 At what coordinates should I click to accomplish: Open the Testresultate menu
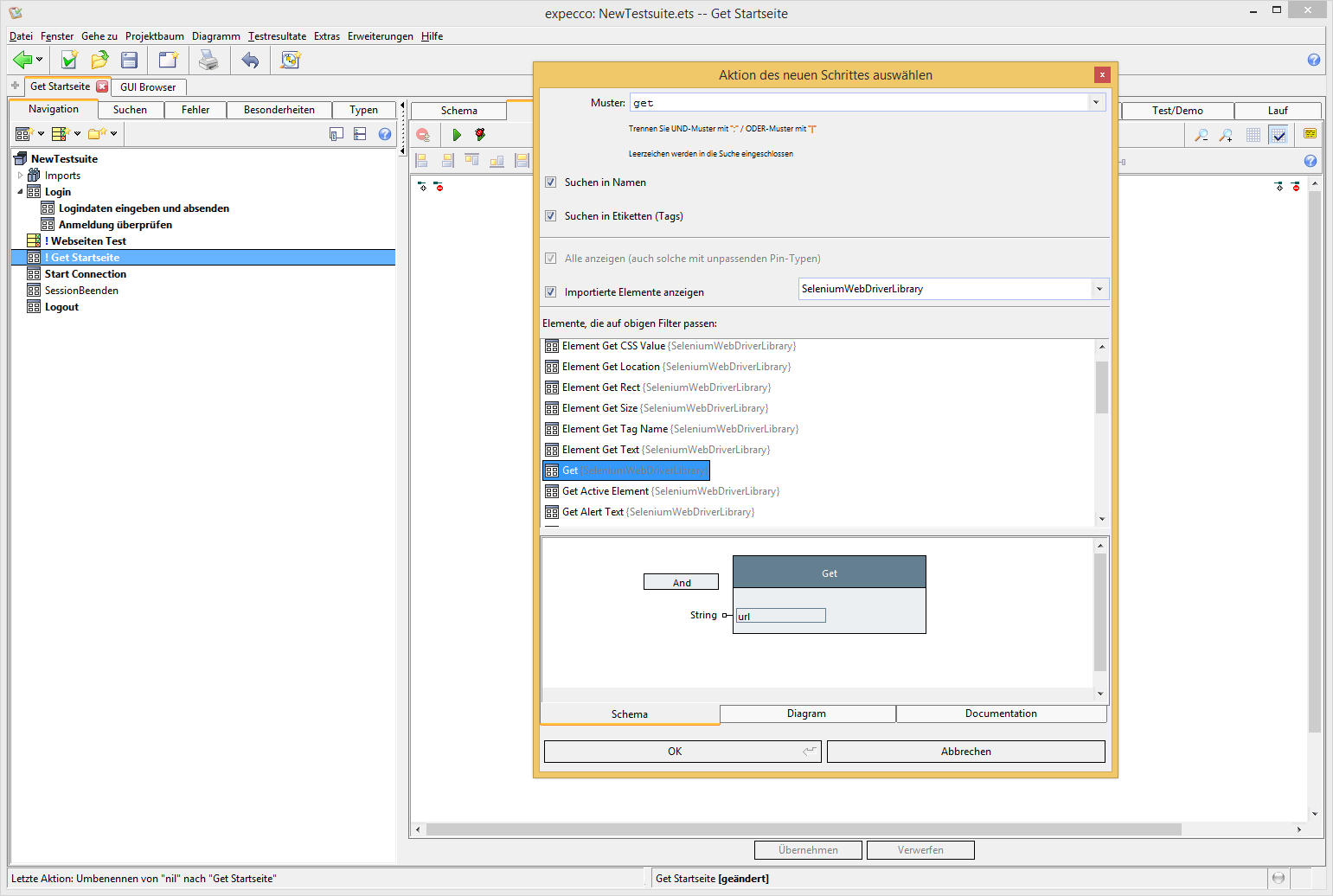pos(277,36)
